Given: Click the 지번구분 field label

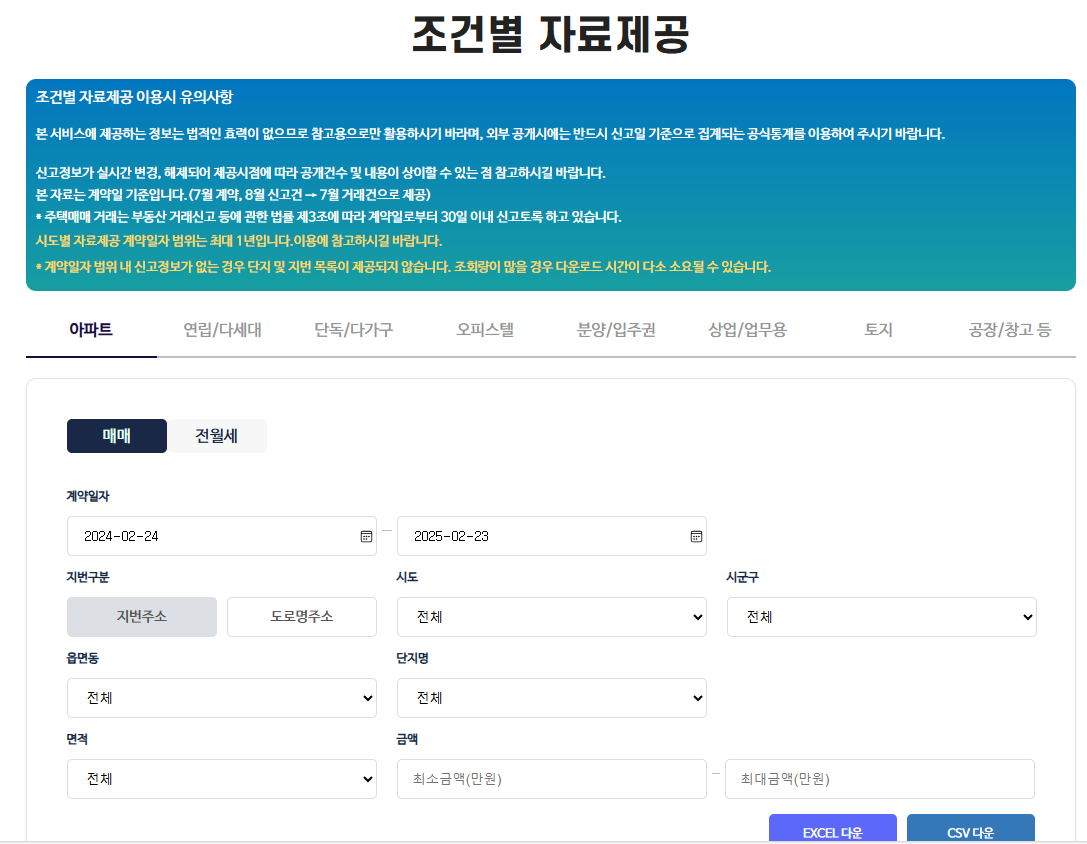Looking at the screenshot, I should pos(88,577).
